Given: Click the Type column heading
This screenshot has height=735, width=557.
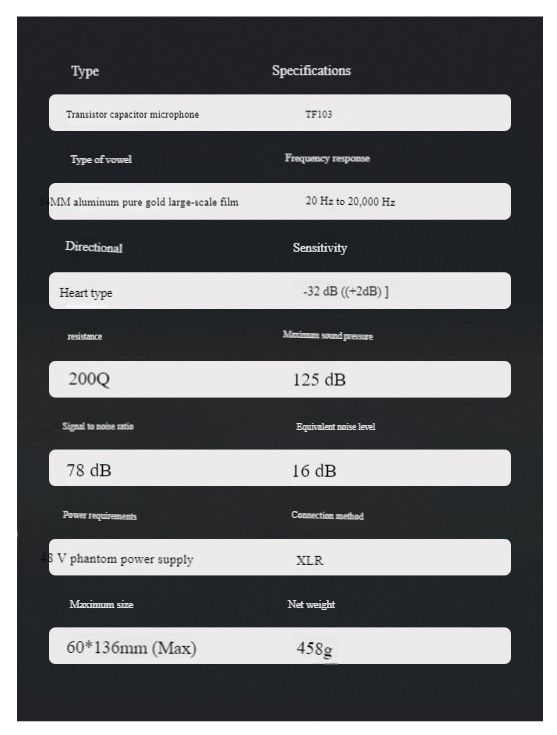Looking at the screenshot, I should 85,71.
